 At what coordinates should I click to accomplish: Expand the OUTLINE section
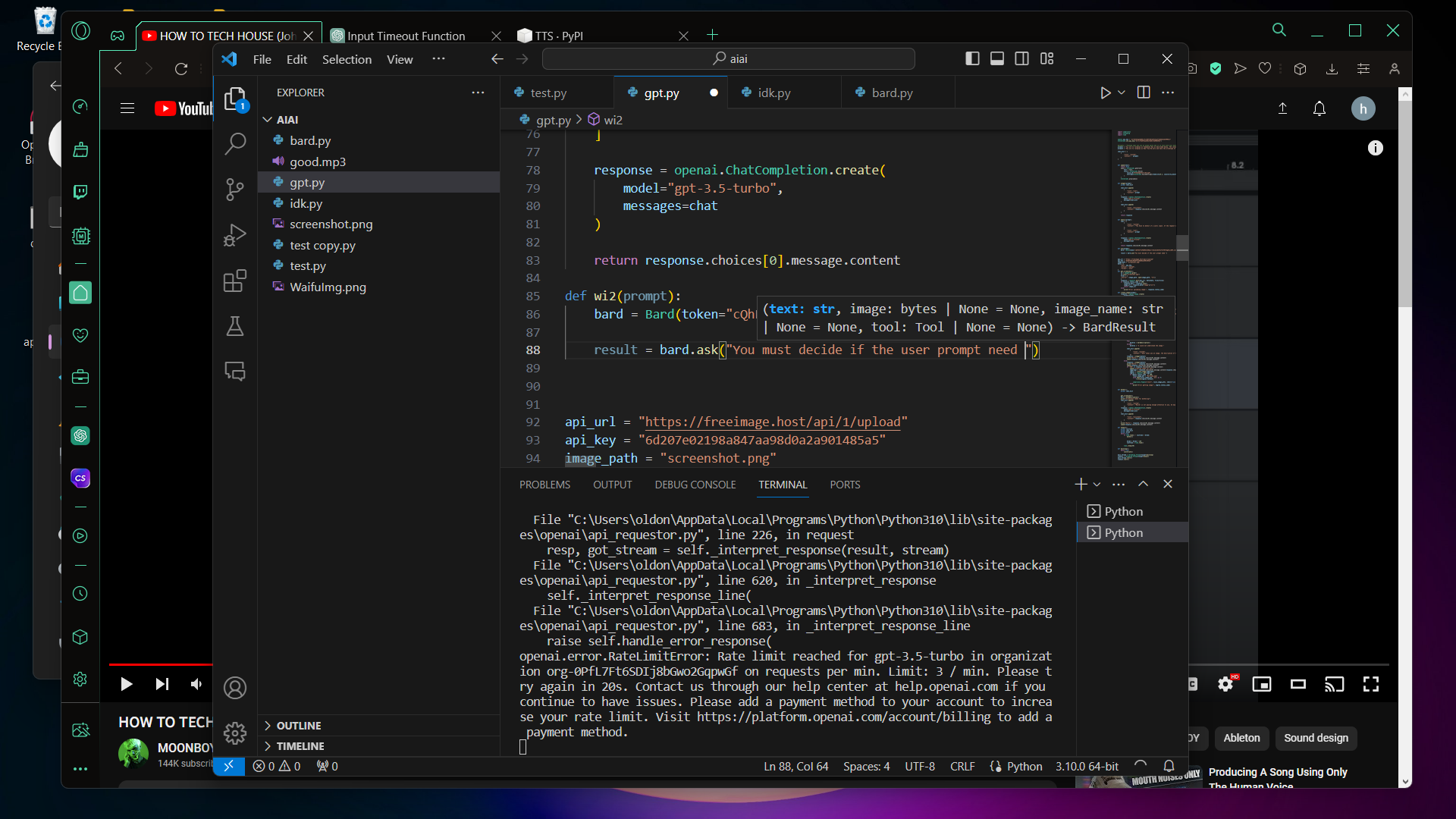pyautogui.click(x=298, y=726)
